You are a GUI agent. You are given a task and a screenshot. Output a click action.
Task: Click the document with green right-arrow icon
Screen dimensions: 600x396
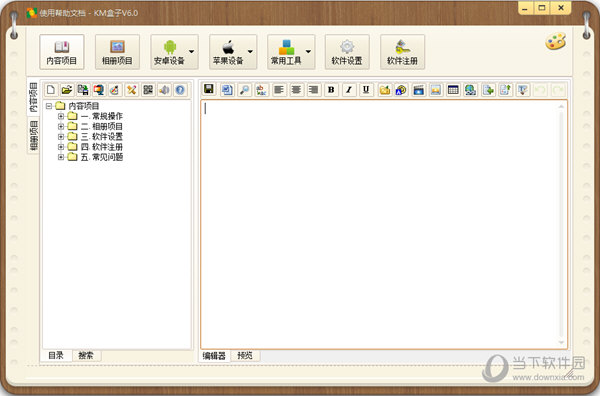click(488, 90)
